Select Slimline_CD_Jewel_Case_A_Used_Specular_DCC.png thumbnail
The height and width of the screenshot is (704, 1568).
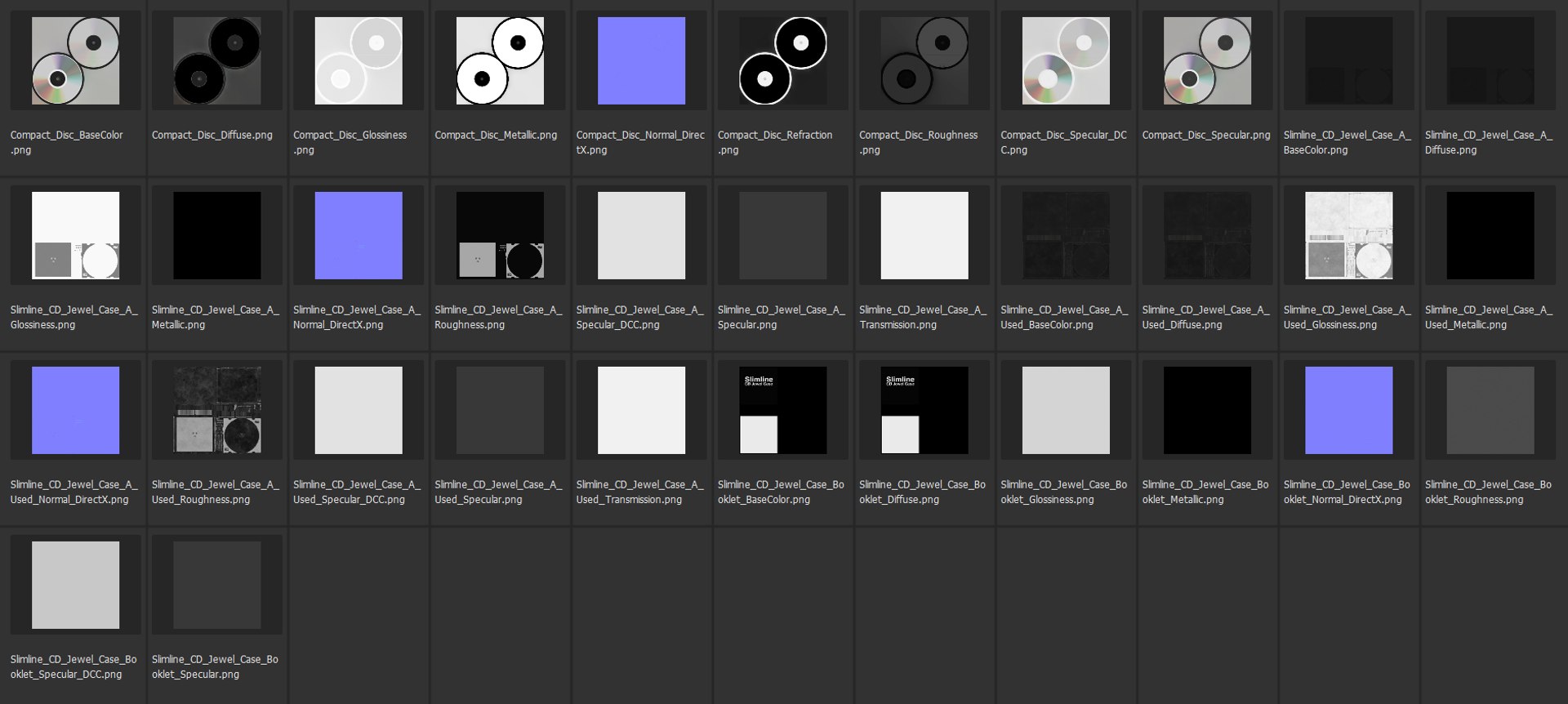(359, 410)
